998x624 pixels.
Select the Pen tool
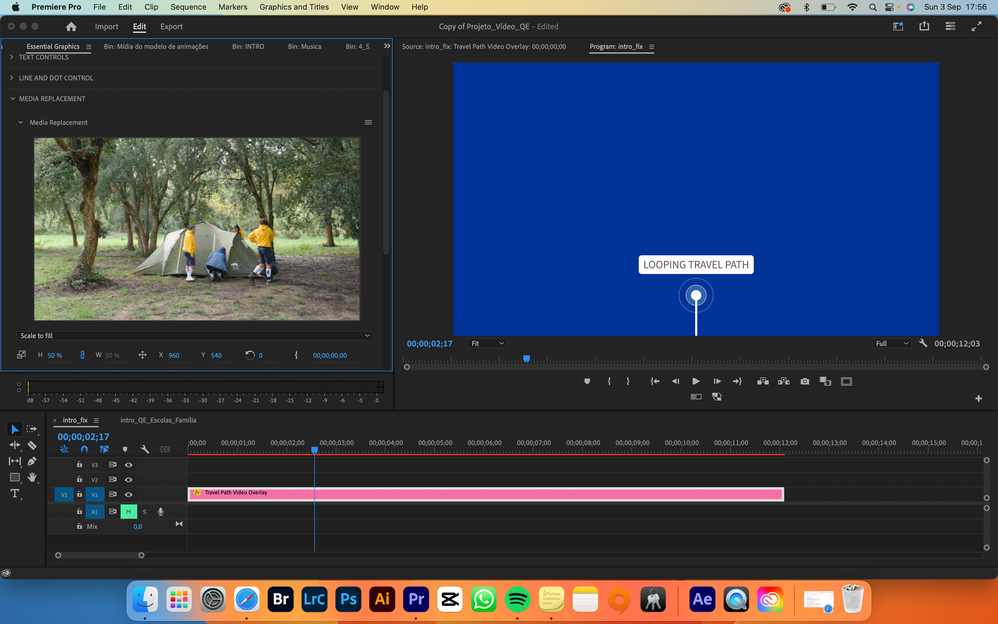32,461
